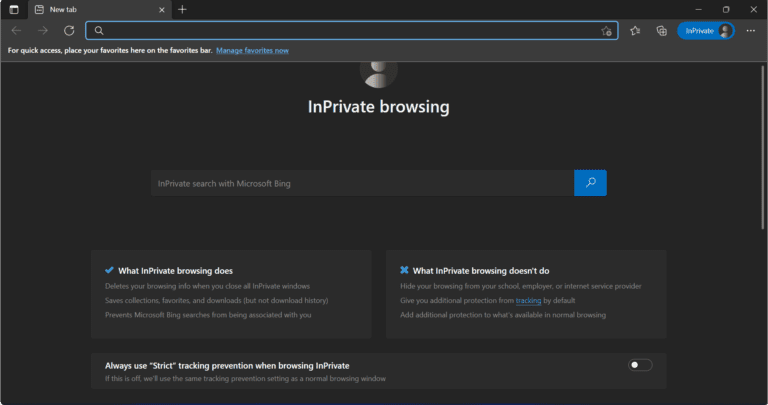The width and height of the screenshot is (768, 405).
Task: Open the Collections icon in toolbar
Action: [x=661, y=31]
